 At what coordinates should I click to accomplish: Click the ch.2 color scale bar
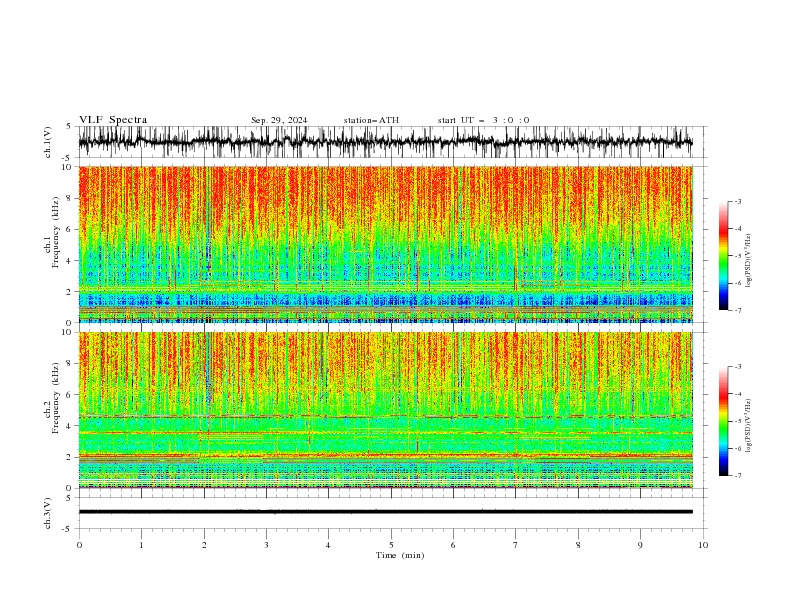[723, 421]
